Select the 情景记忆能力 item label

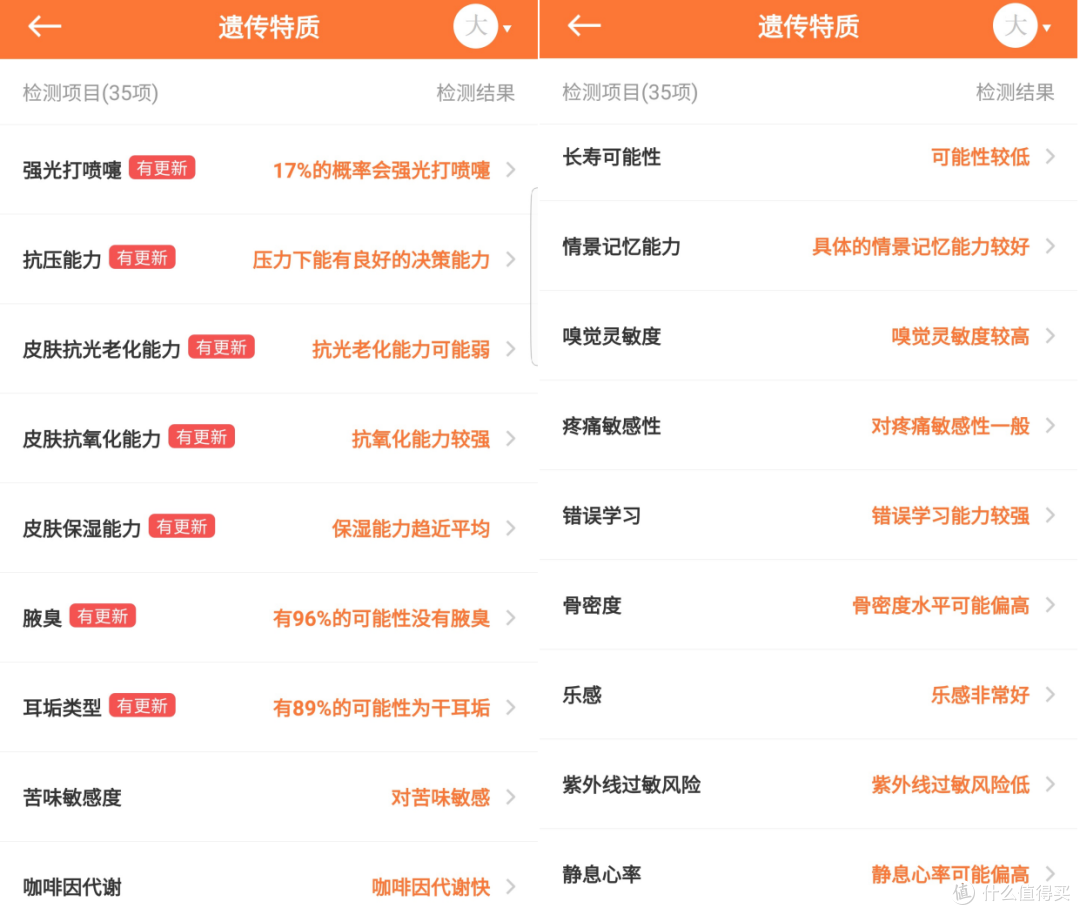click(621, 247)
